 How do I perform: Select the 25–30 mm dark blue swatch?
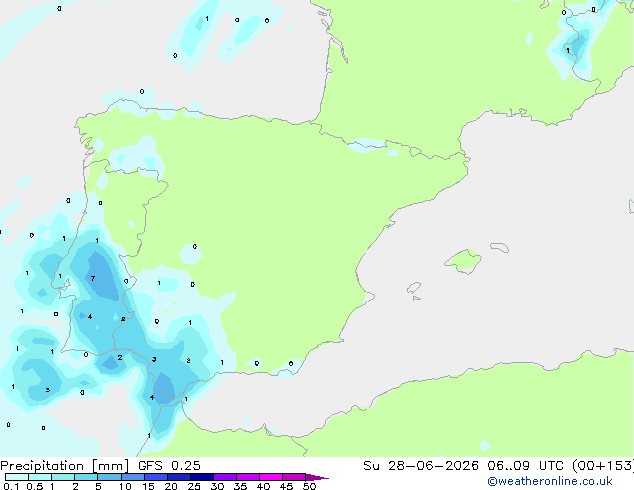pyautogui.click(x=201, y=477)
